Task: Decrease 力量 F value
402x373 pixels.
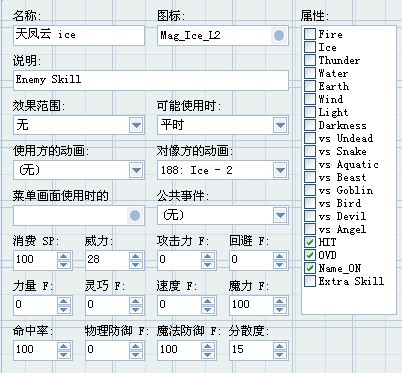Action: click(x=64, y=310)
